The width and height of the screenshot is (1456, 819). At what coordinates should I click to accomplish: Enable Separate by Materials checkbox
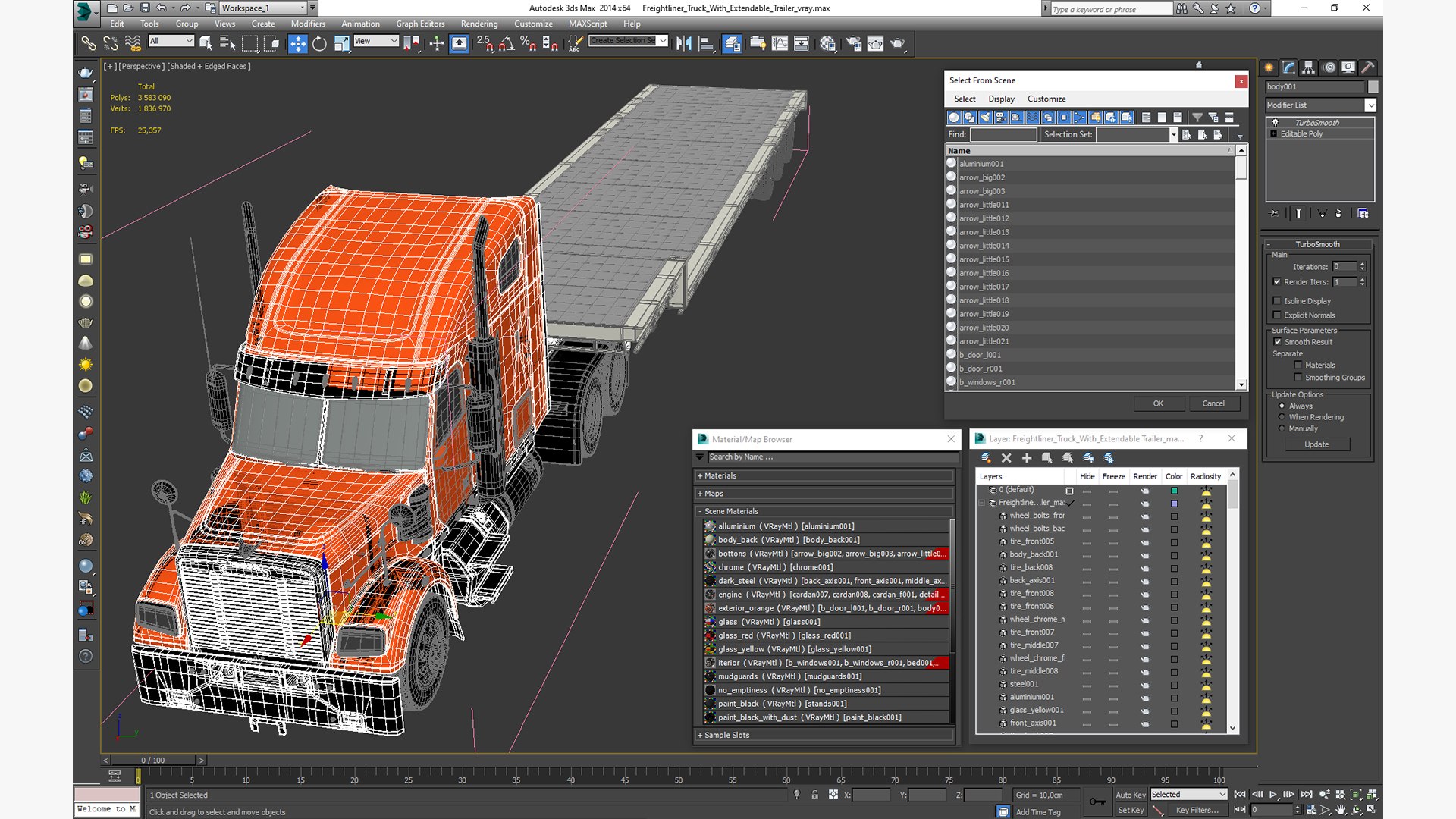coord(1298,366)
